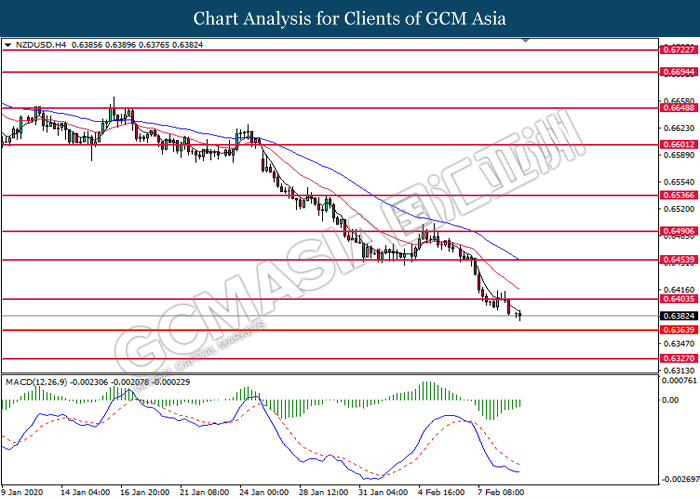Click the 16 Jan 20:00 time label
The image size is (700, 500).
coord(145,492)
